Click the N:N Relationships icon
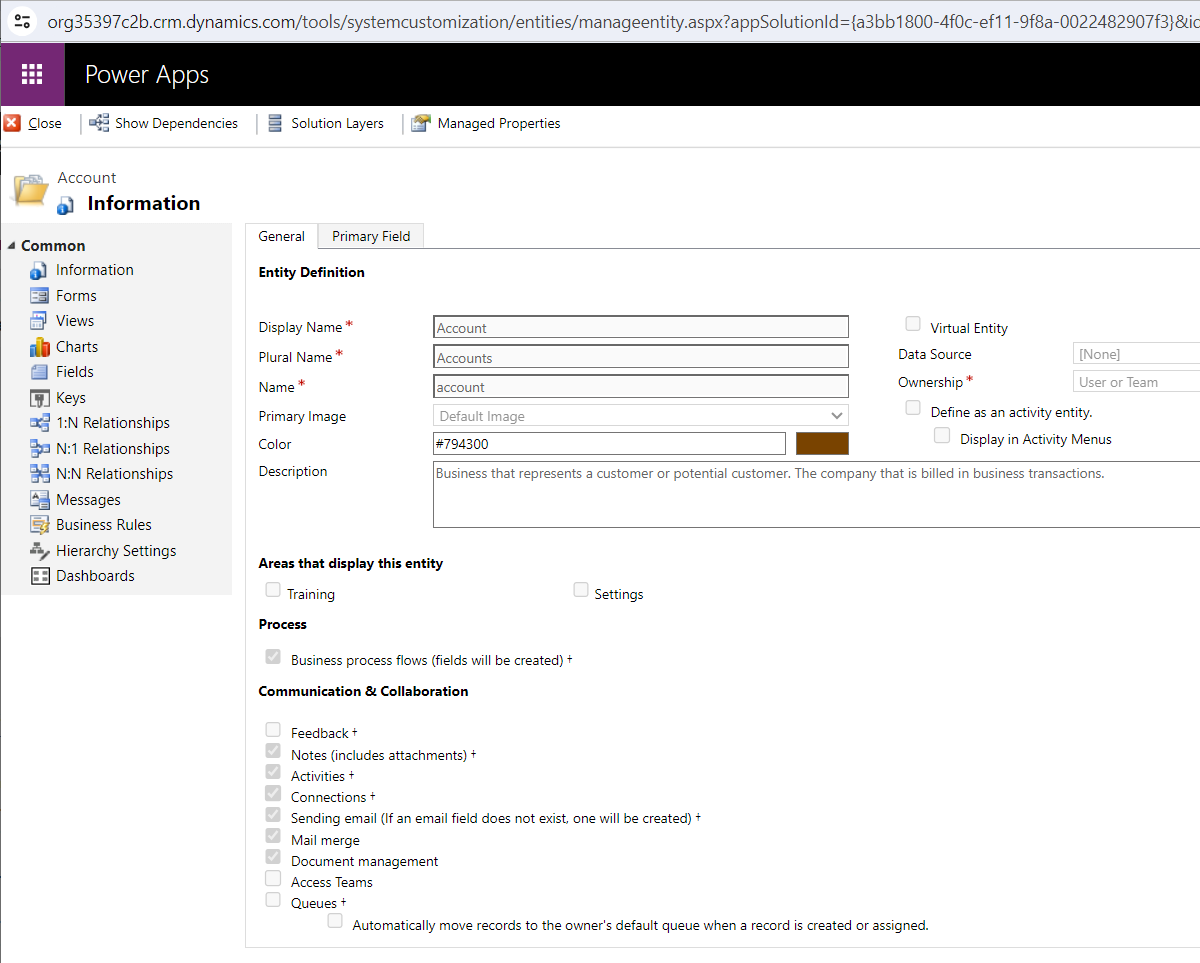Viewport: 1200px width, 963px height. click(39, 474)
